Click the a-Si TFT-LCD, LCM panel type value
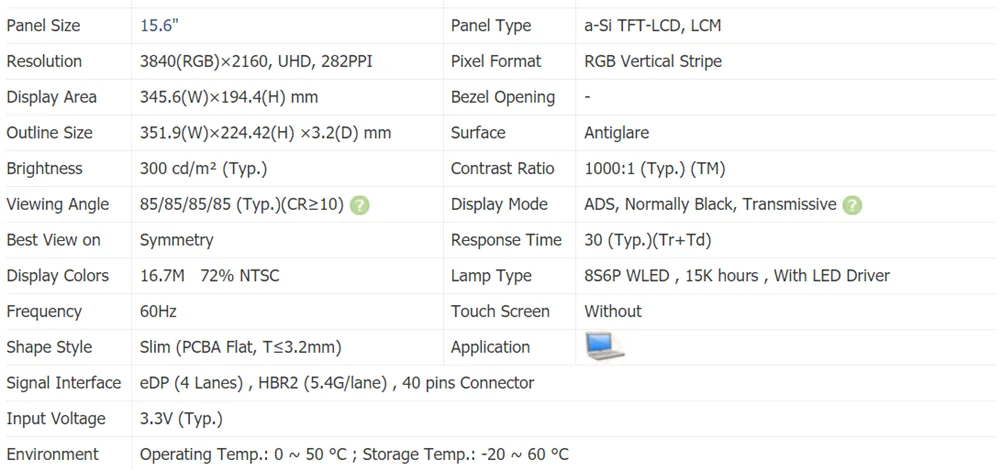 (652, 26)
